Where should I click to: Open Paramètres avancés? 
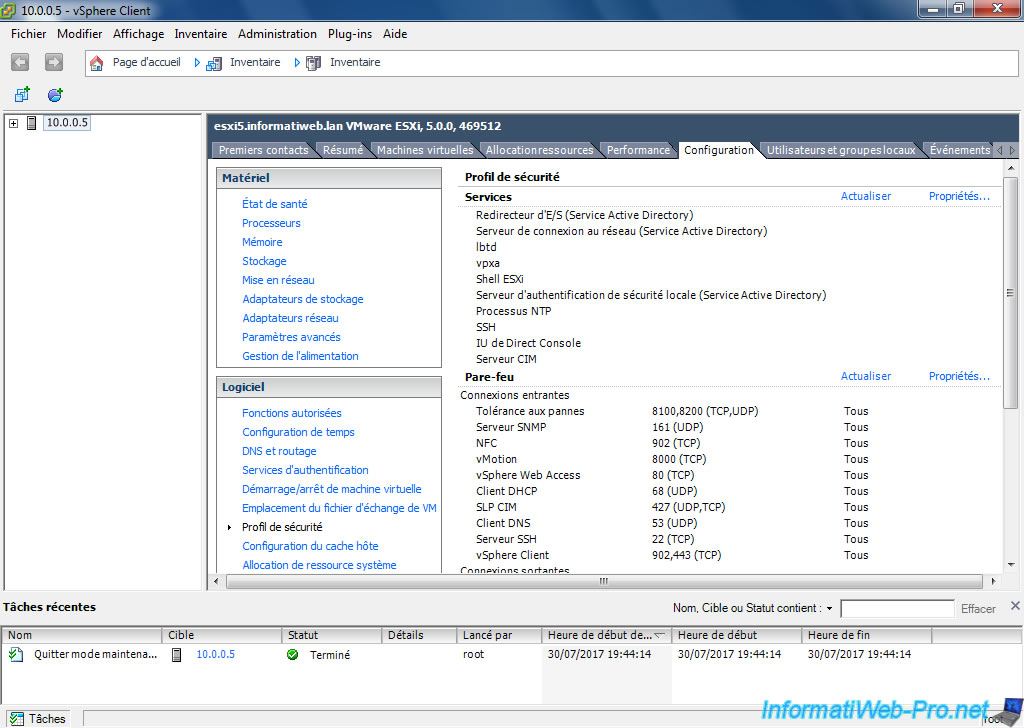[291, 337]
